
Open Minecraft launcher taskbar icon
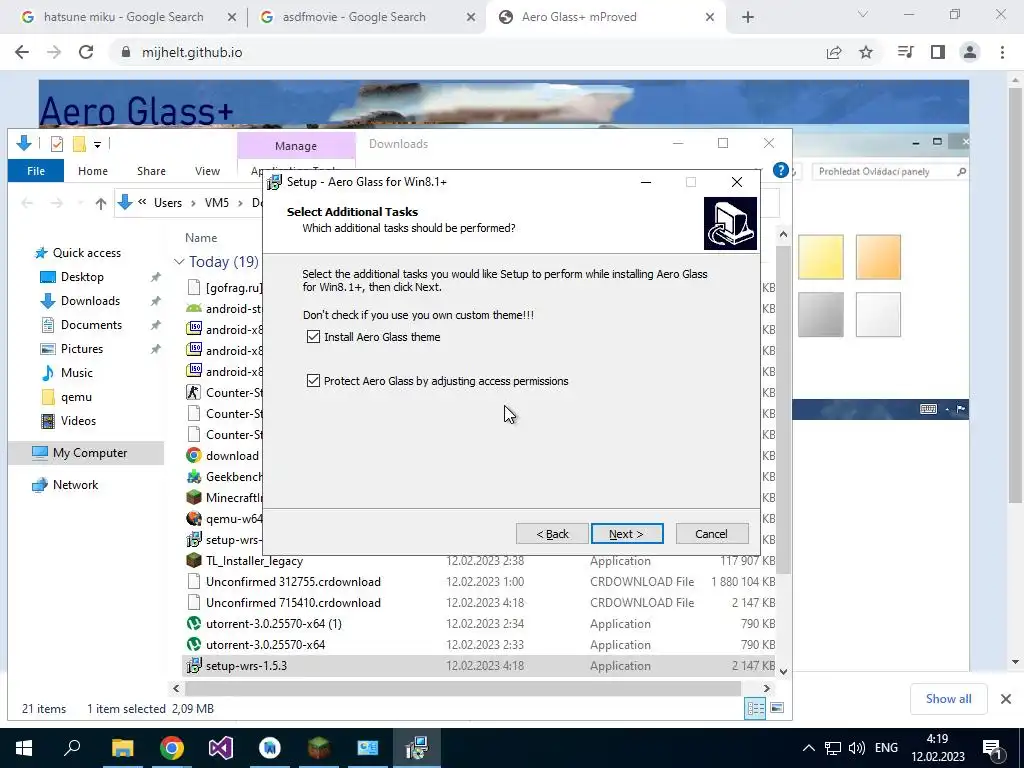319,748
